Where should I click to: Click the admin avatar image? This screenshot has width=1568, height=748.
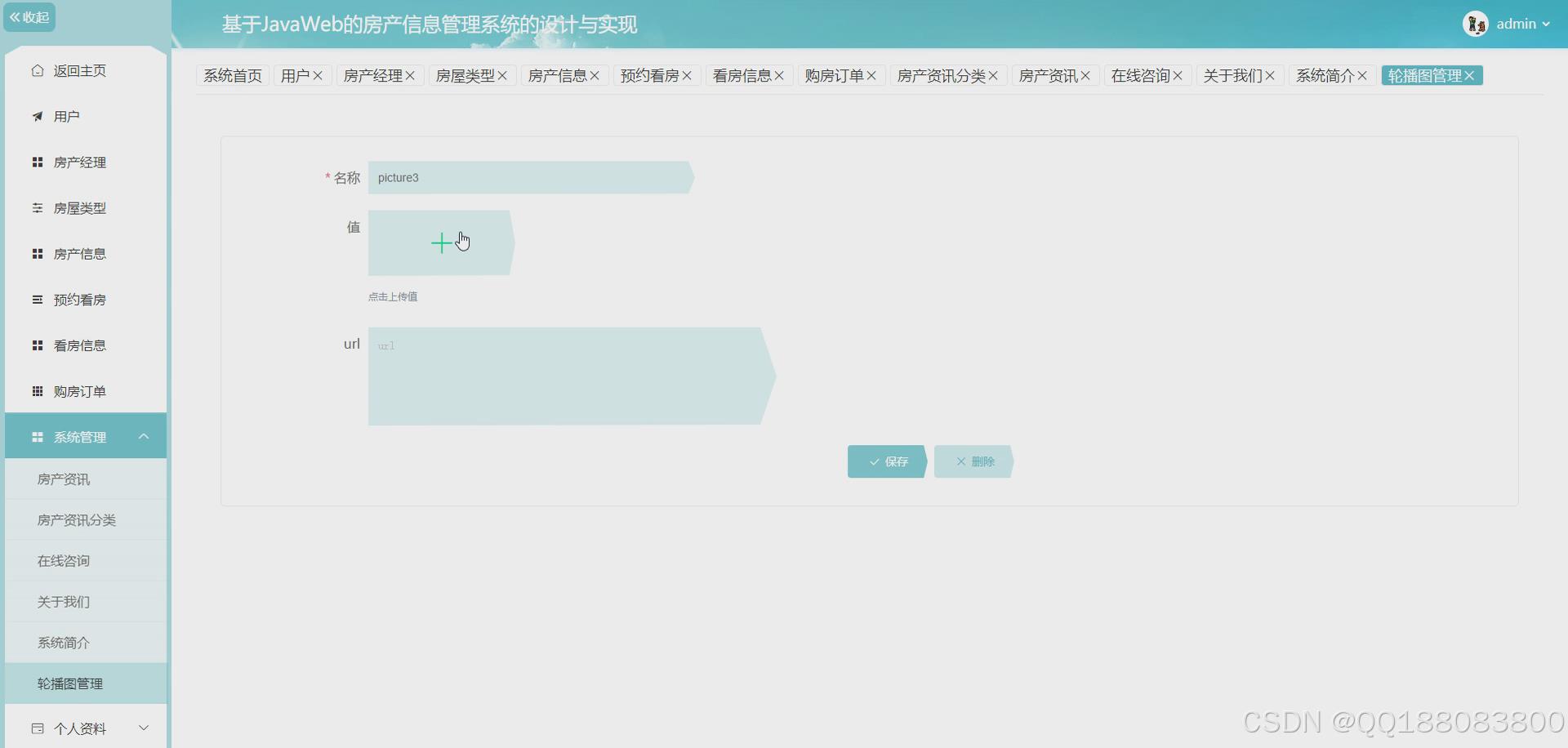[x=1477, y=23]
